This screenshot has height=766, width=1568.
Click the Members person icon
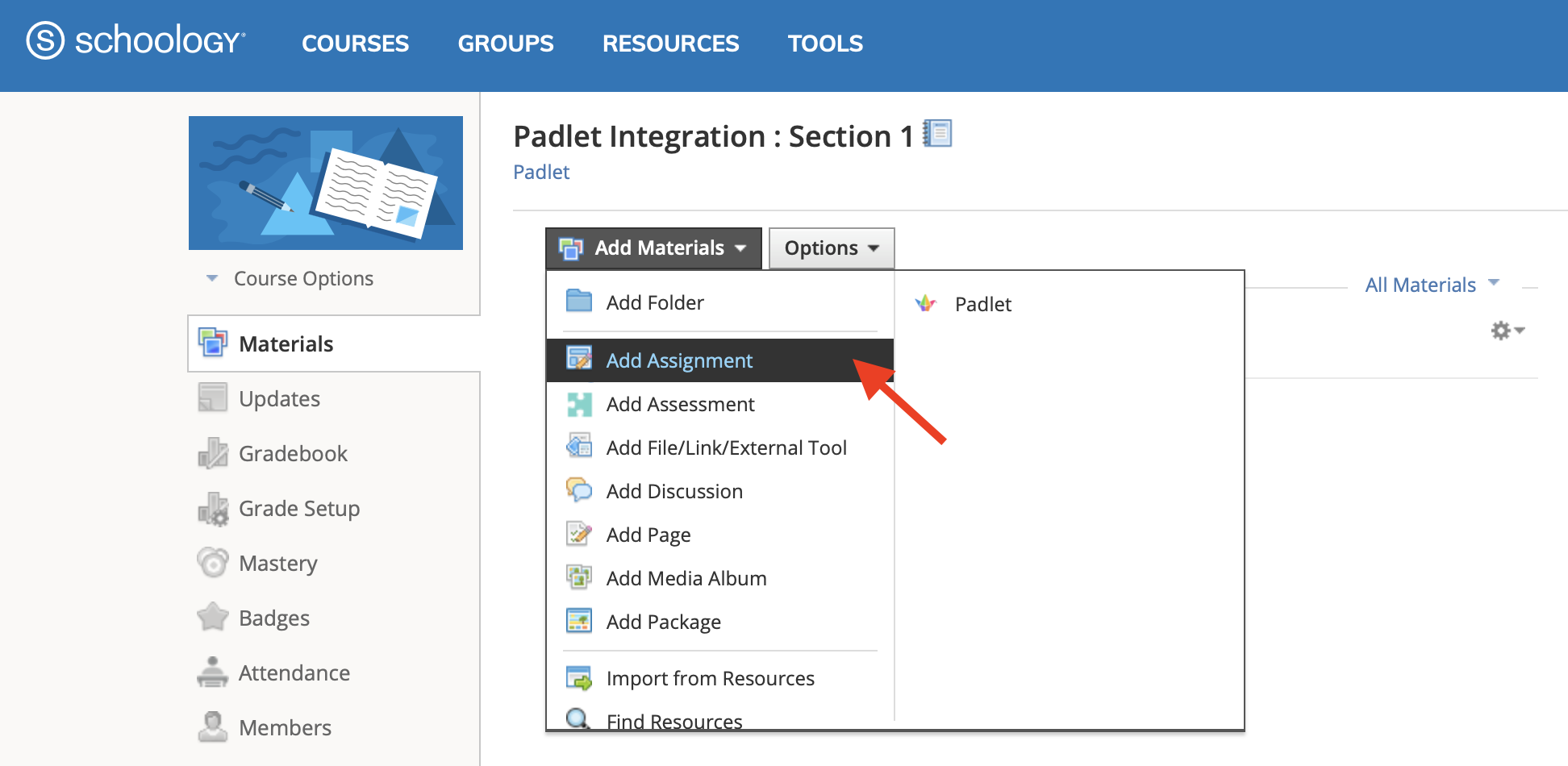coord(213,726)
